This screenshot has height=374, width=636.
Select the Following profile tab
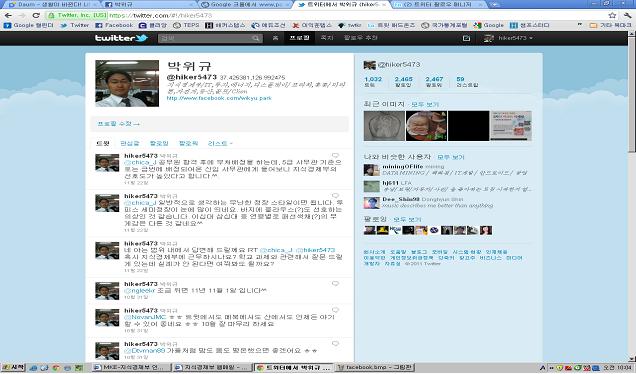(x=159, y=144)
